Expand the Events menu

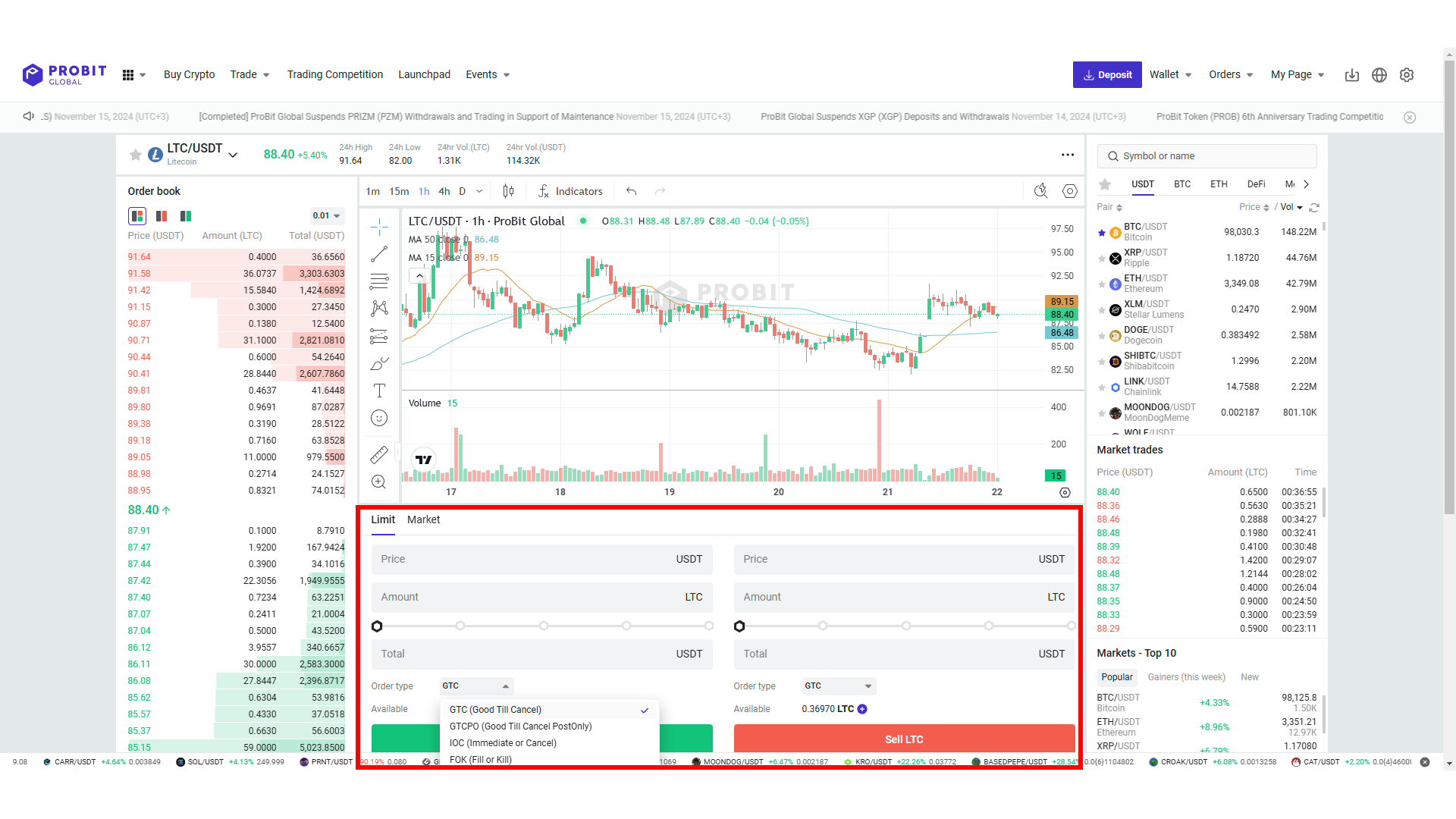click(488, 74)
